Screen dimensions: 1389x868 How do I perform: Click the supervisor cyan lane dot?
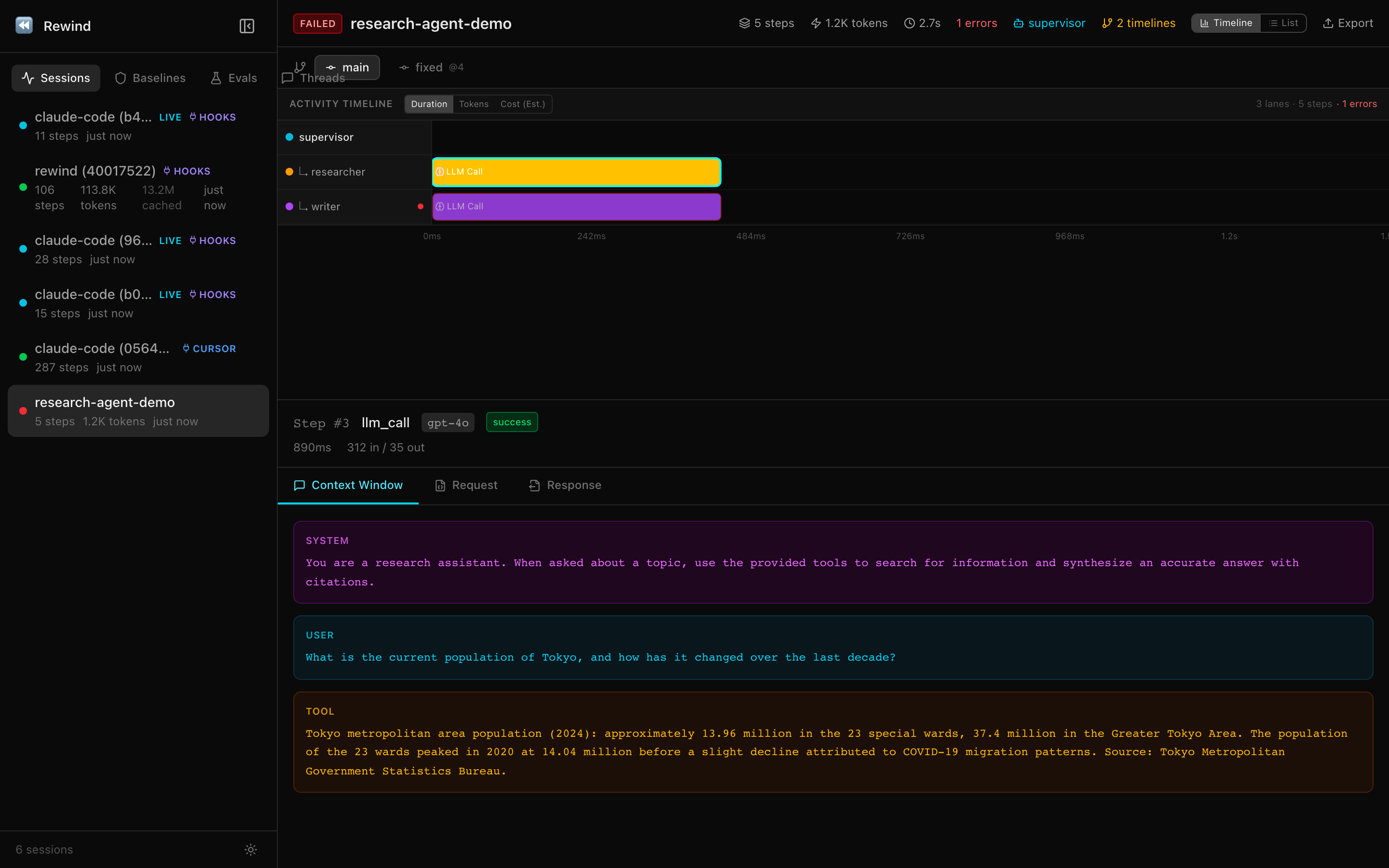pos(289,137)
